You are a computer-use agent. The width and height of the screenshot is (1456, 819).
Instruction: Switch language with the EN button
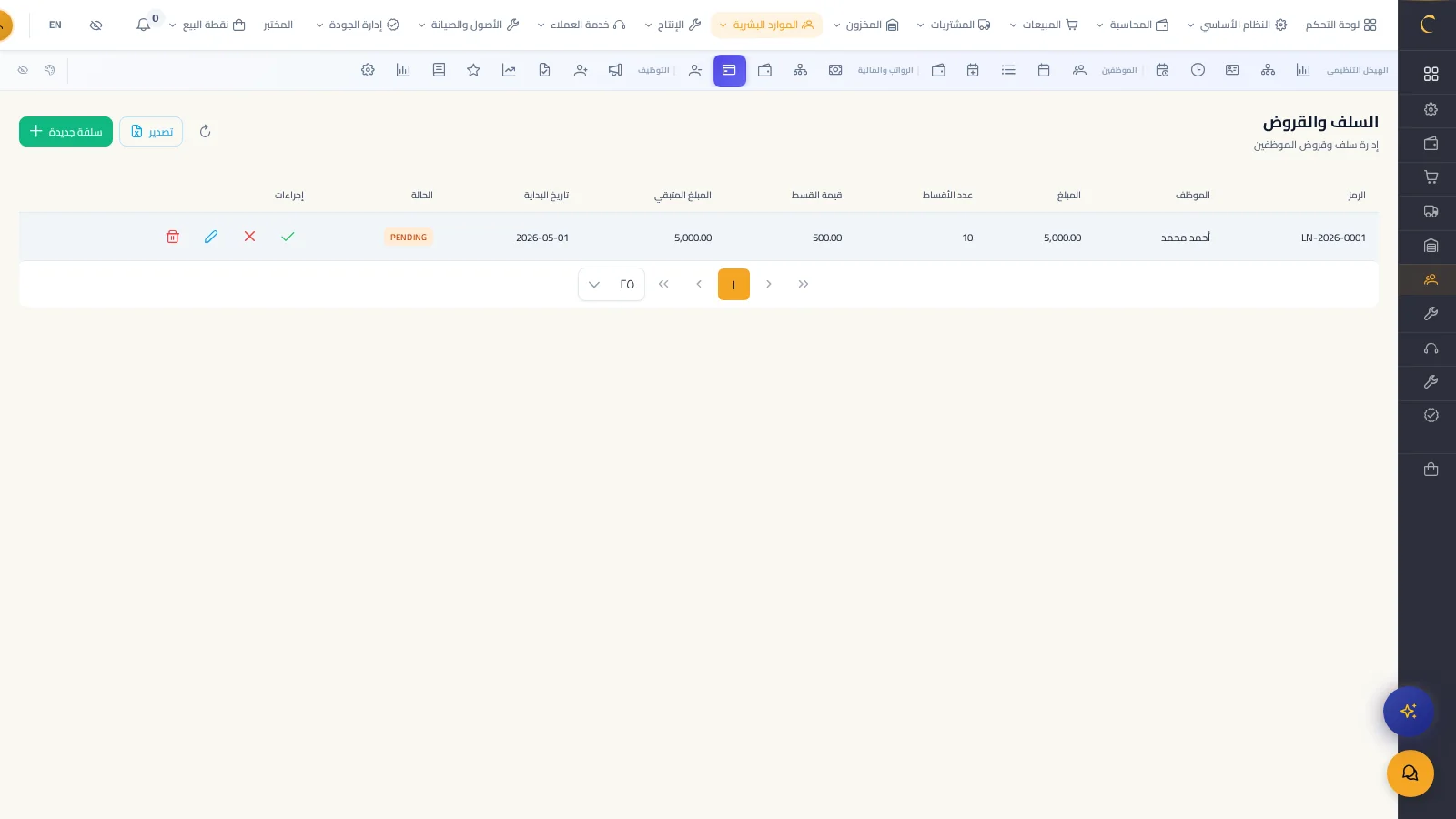[56, 25]
